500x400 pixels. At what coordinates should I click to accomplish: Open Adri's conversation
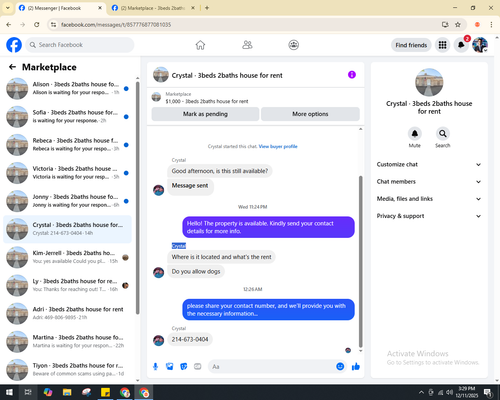coord(68,313)
